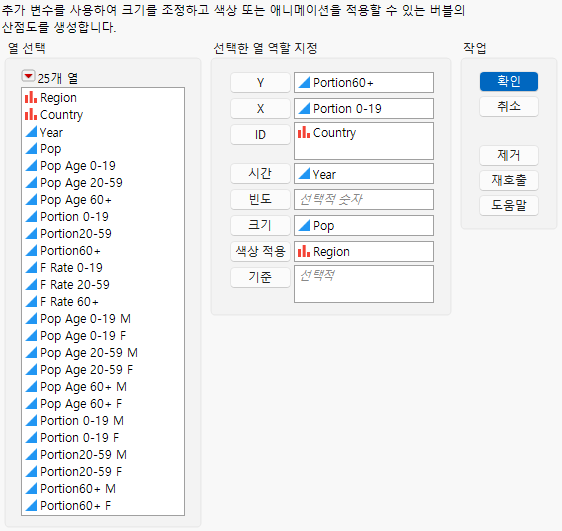Select Year in the column list

(x=103, y=132)
